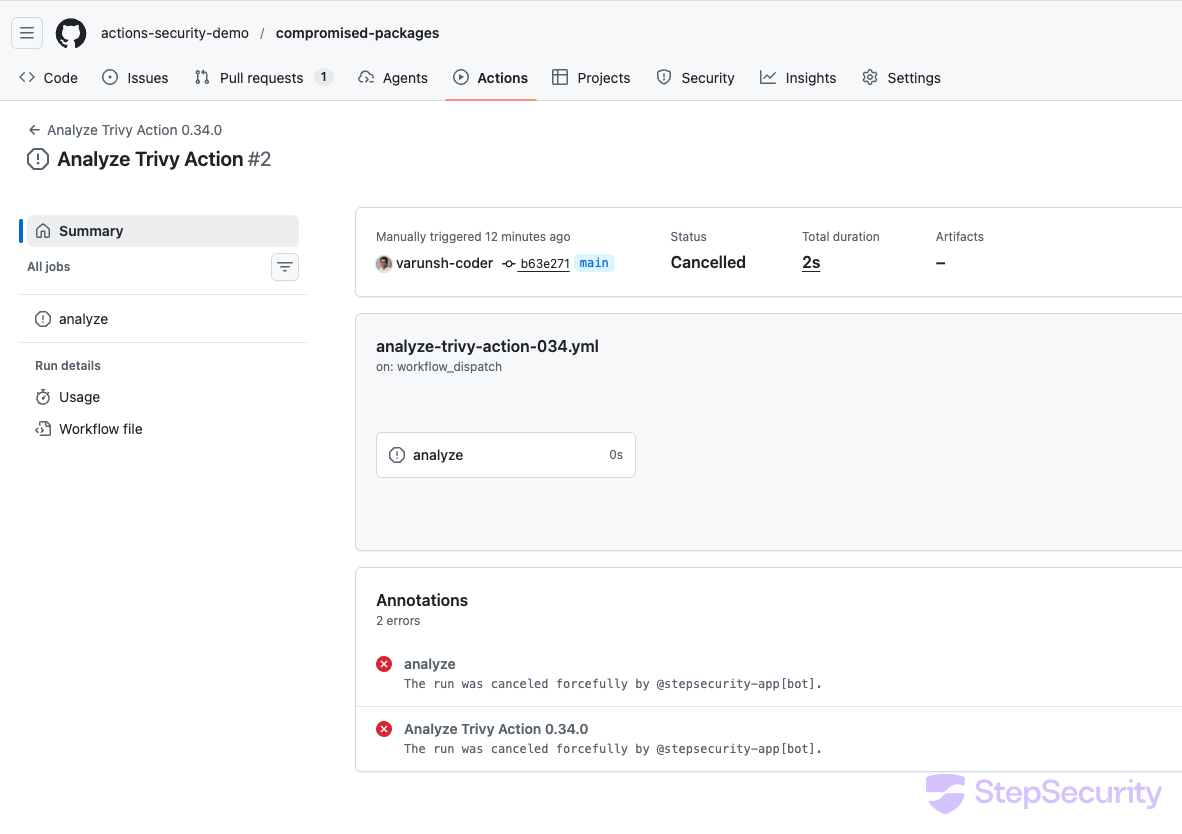Click the Annotations heading

click(x=422, y=600)
